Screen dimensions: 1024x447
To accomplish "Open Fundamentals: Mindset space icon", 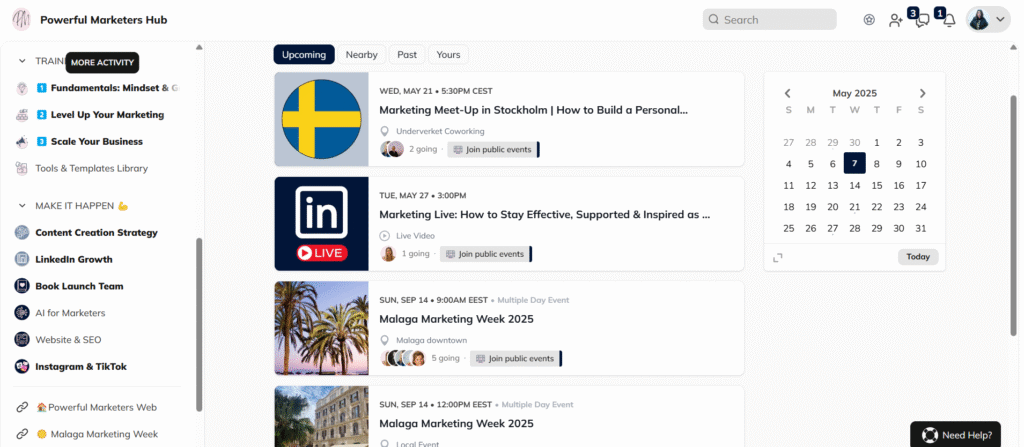I will point(22,88).
